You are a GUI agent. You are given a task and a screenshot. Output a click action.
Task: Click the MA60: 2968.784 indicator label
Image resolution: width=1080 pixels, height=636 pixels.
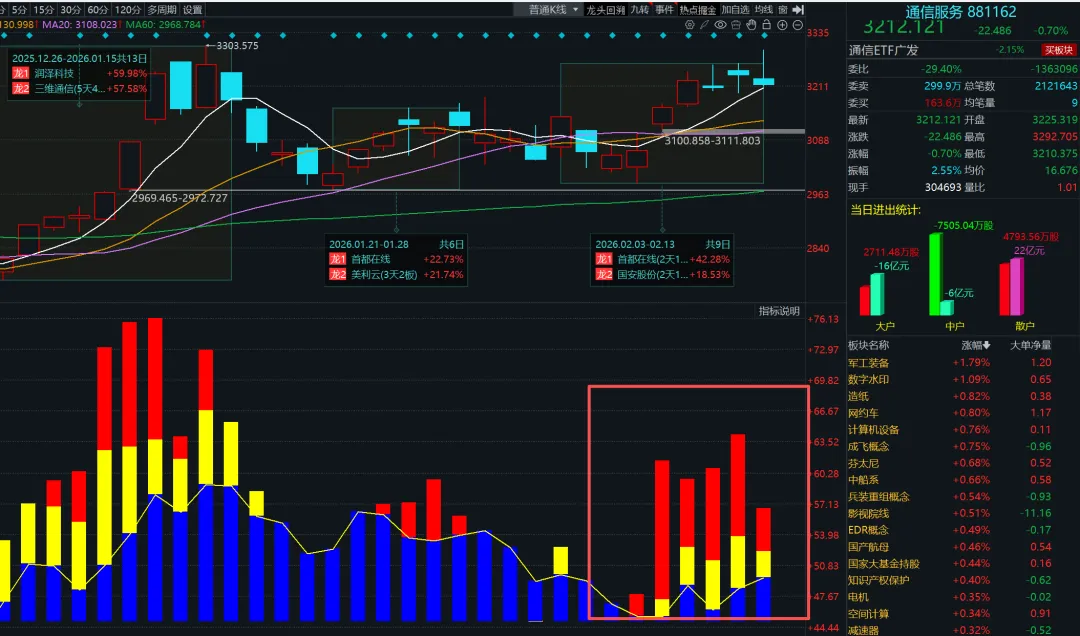(163, 25)
